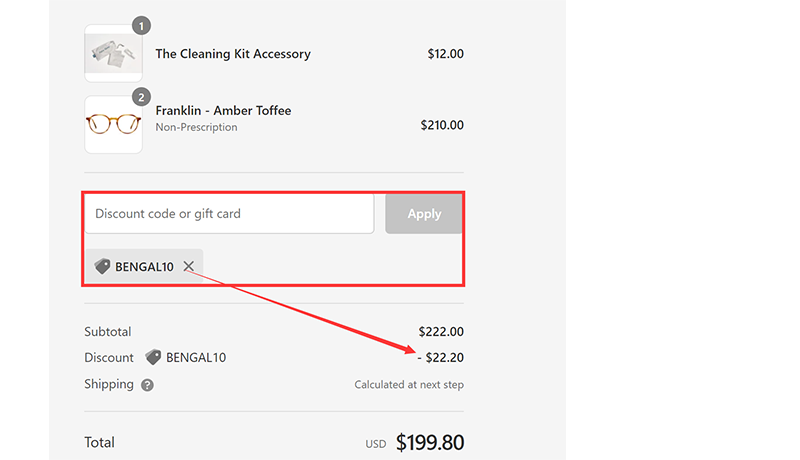Image resolution: width=800 pixels, height=460 pixels.
Task: Remove the BENGAL10 discount code with X
Action: 188,267
